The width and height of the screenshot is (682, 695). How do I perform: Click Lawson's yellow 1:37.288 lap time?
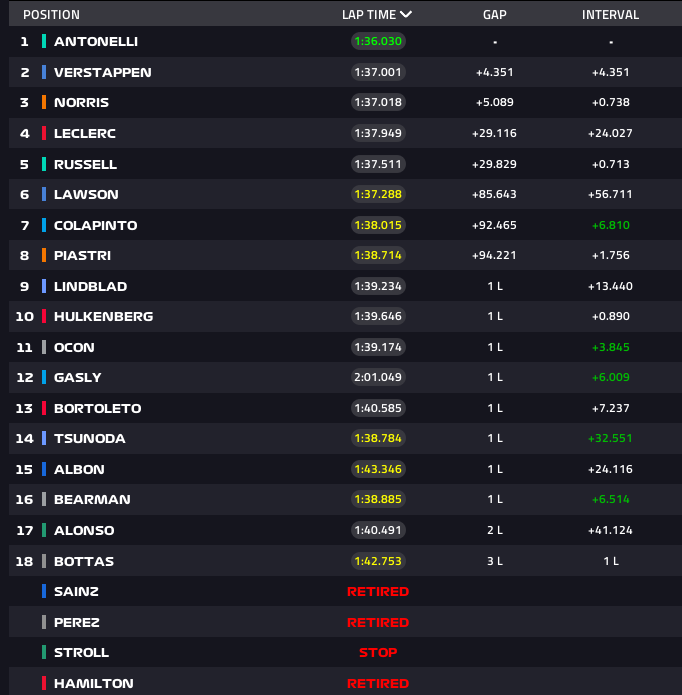[x=378, y=194]
